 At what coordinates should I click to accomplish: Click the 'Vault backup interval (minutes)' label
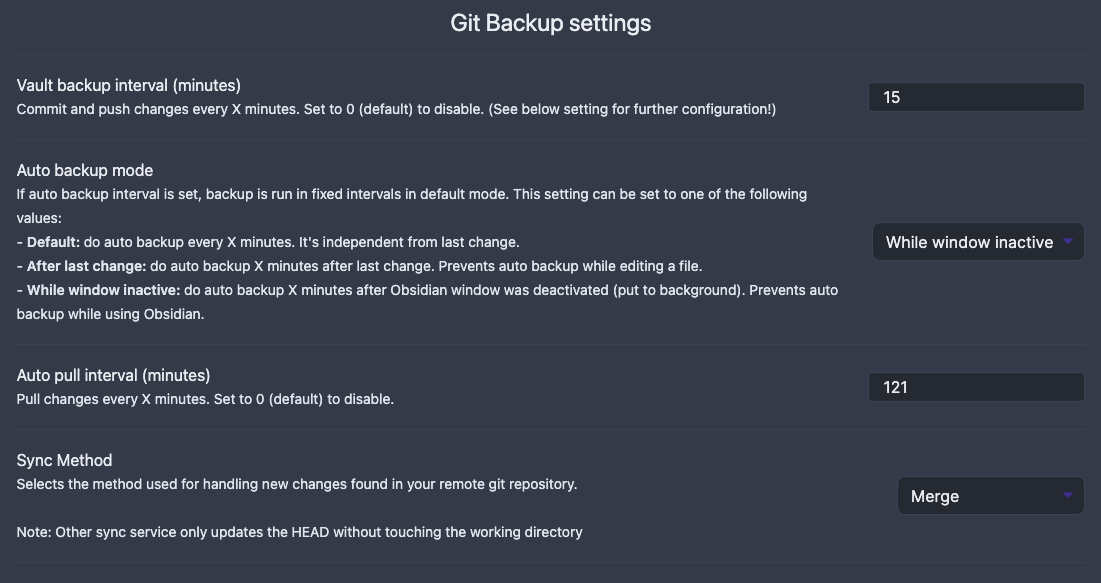(x=128, y=85)
